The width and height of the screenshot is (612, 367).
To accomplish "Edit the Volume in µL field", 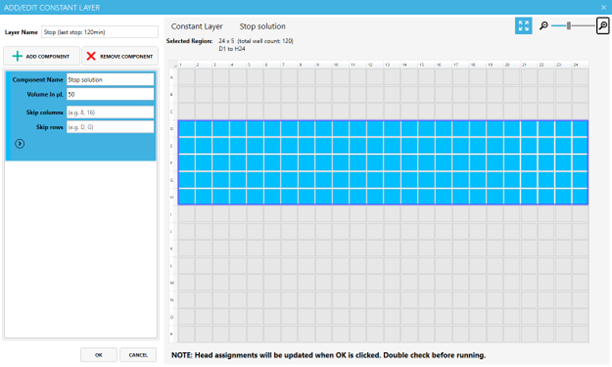I will (110, 94).
